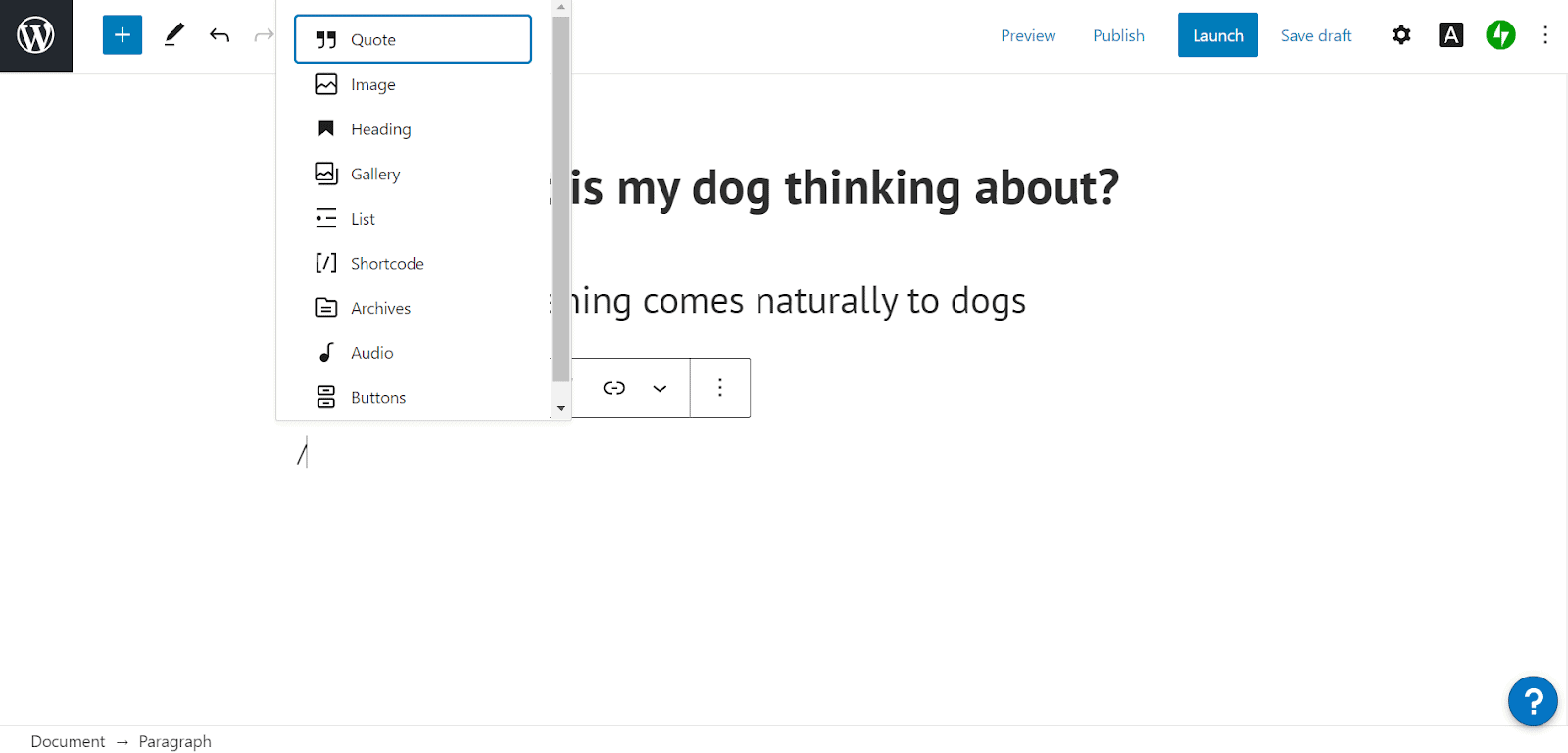Choose the Heading block
1568x753 pixels.
pos(413,128)
